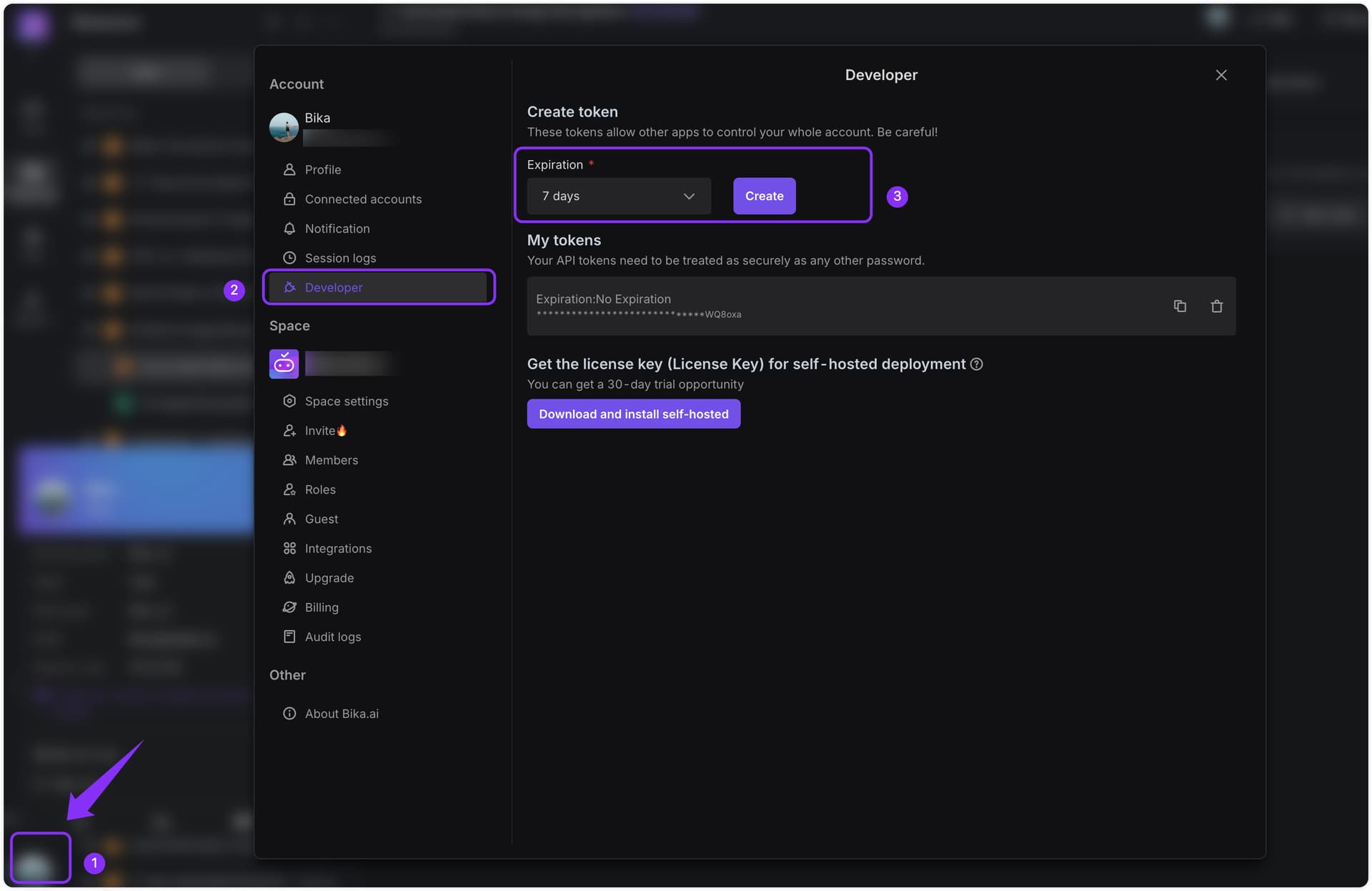View Audit logs
The image size is (1372, 891).
332,637
